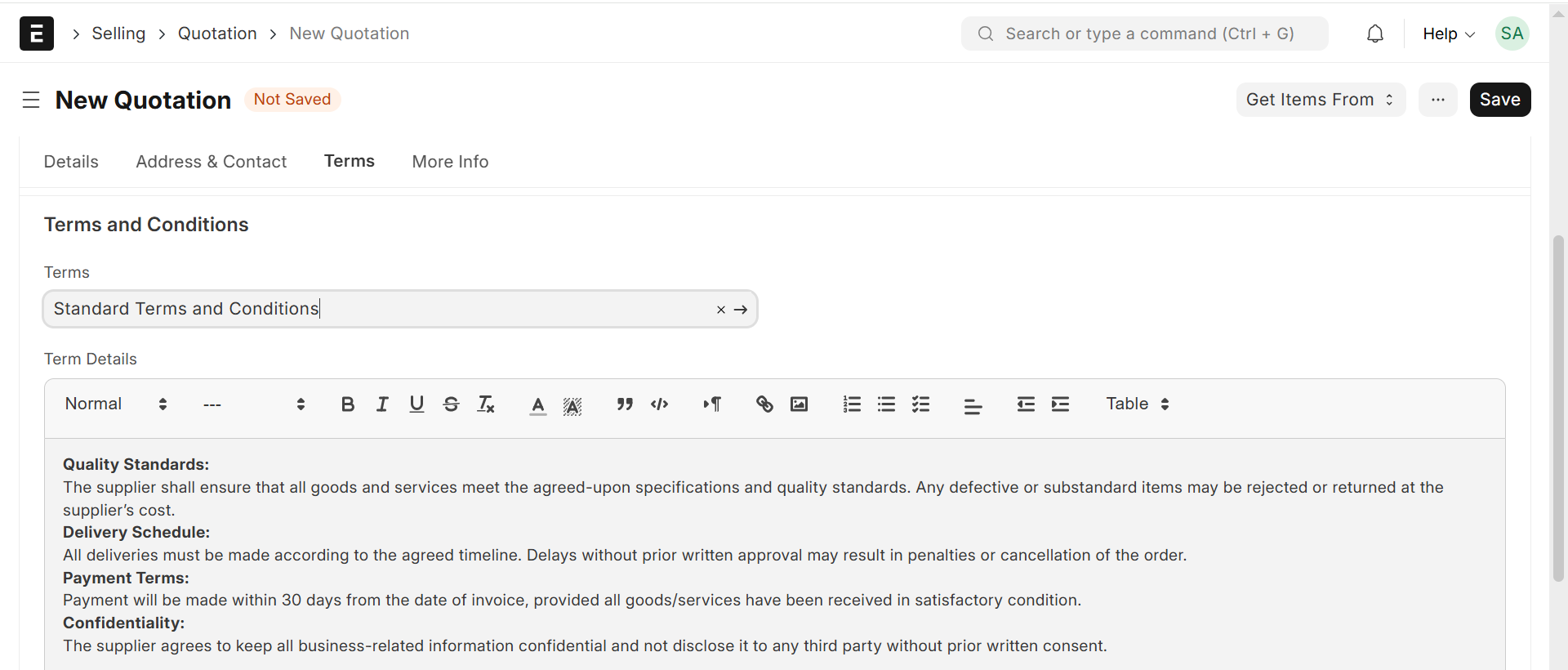1568x670 pixels.
Task: Open the More Info tab
Action: tap(450, 162)
